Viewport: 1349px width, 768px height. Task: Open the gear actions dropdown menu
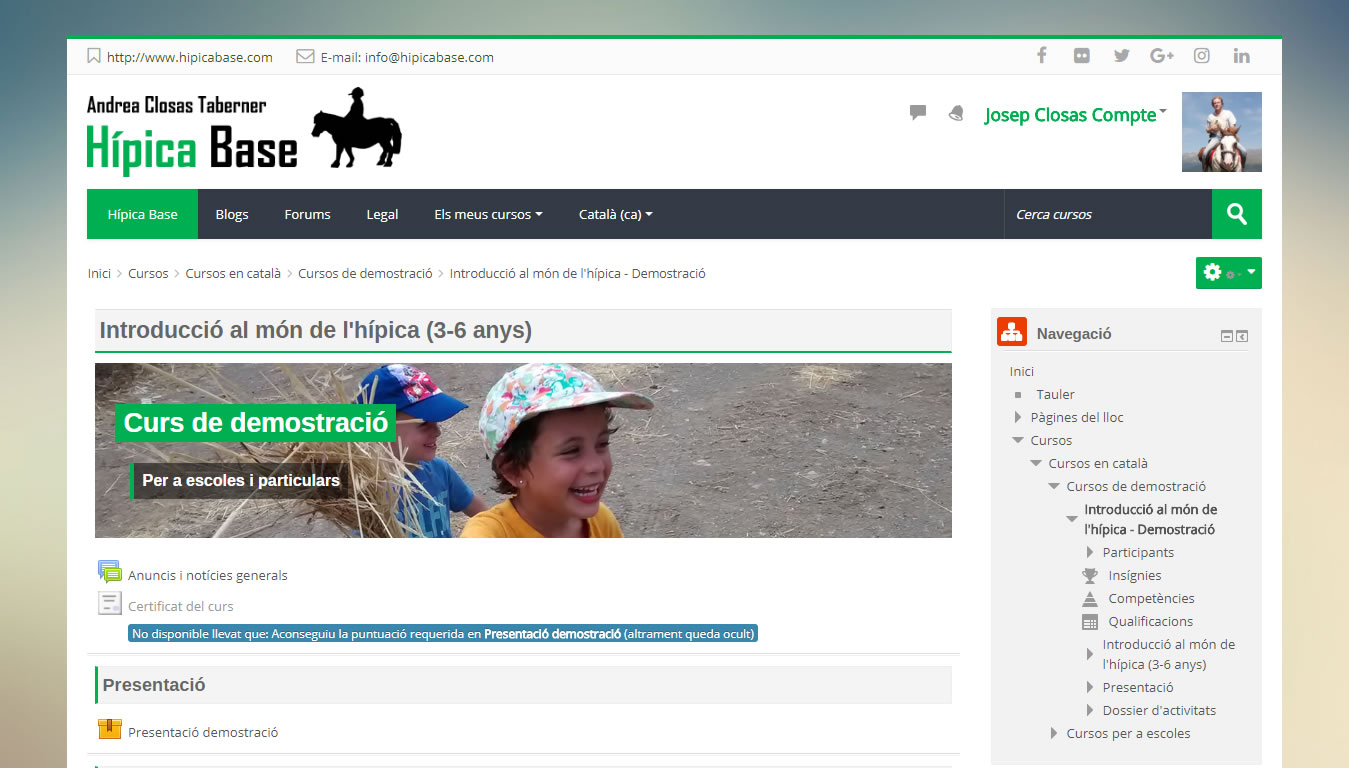pyautogui.click(x=1228, y=273)
